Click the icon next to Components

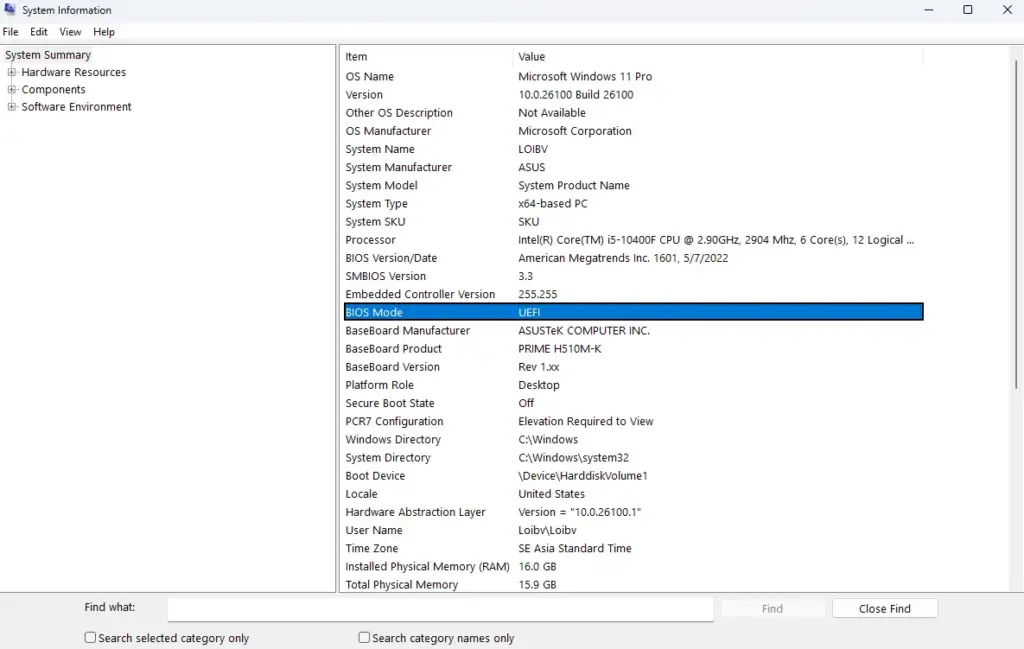pos(10,89)
